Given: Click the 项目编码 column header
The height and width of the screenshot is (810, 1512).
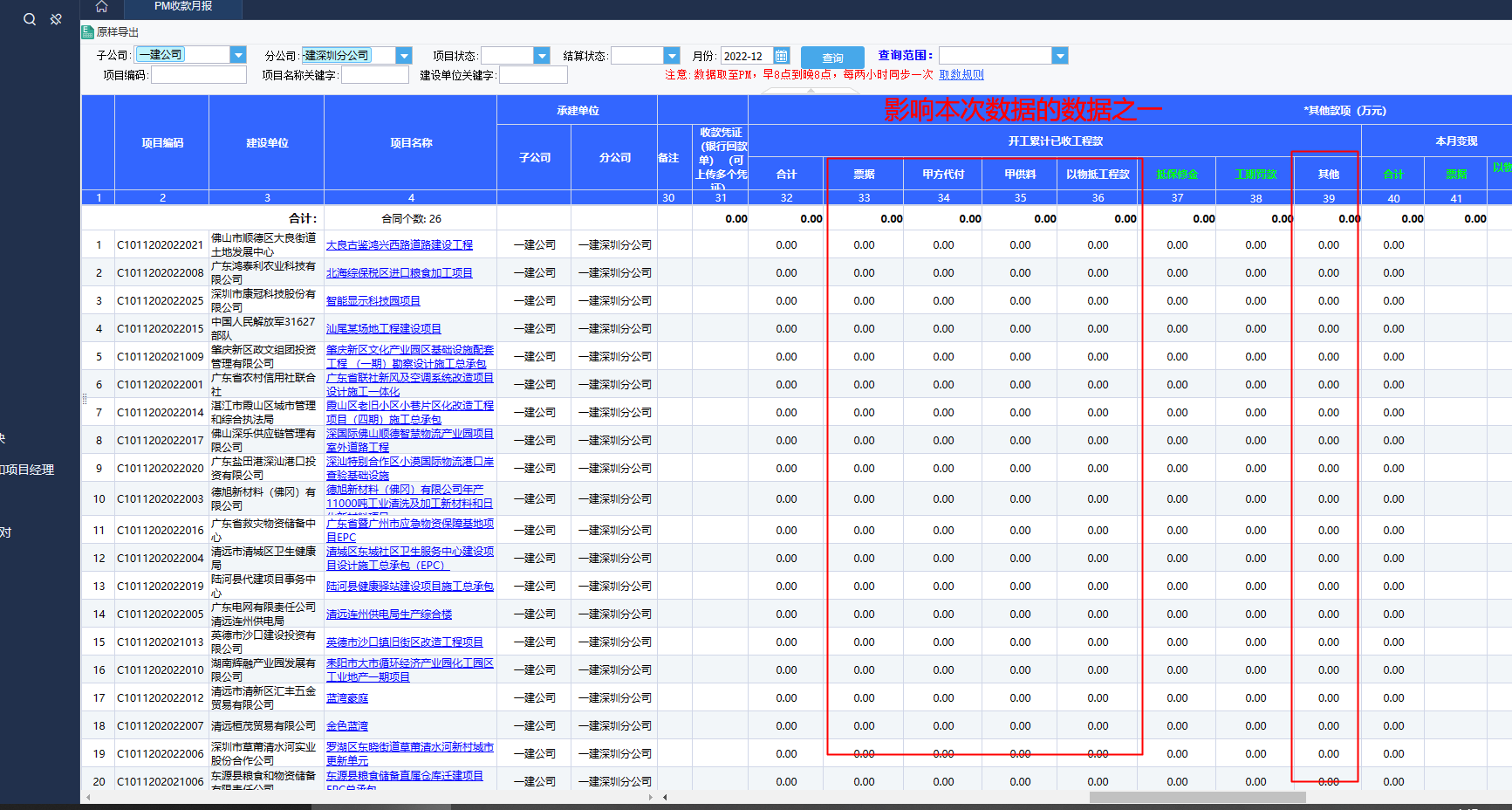Looking at the screenshot, I should pyautogui.click(x=162, y=143).
